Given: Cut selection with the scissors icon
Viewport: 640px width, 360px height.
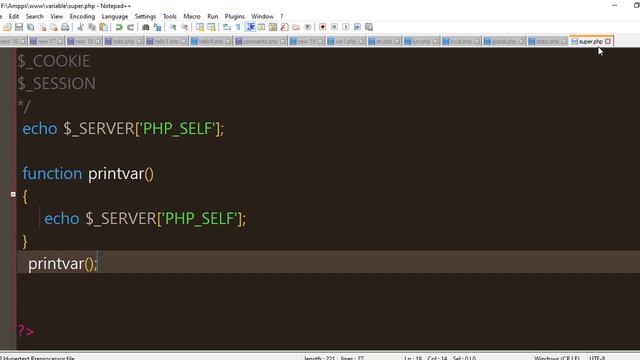Looking at the screenshot, I should [x=80, y=27].
